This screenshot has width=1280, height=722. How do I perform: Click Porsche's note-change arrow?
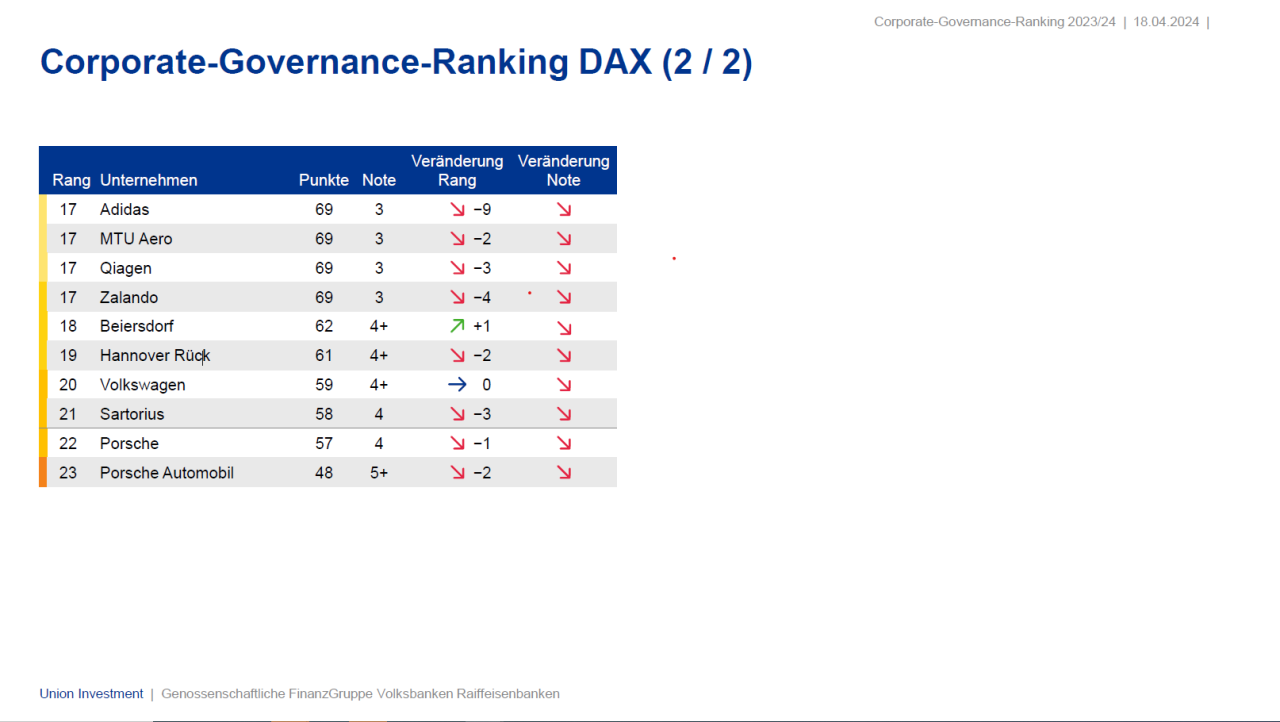pyautogui.click(x=564, y=443)
